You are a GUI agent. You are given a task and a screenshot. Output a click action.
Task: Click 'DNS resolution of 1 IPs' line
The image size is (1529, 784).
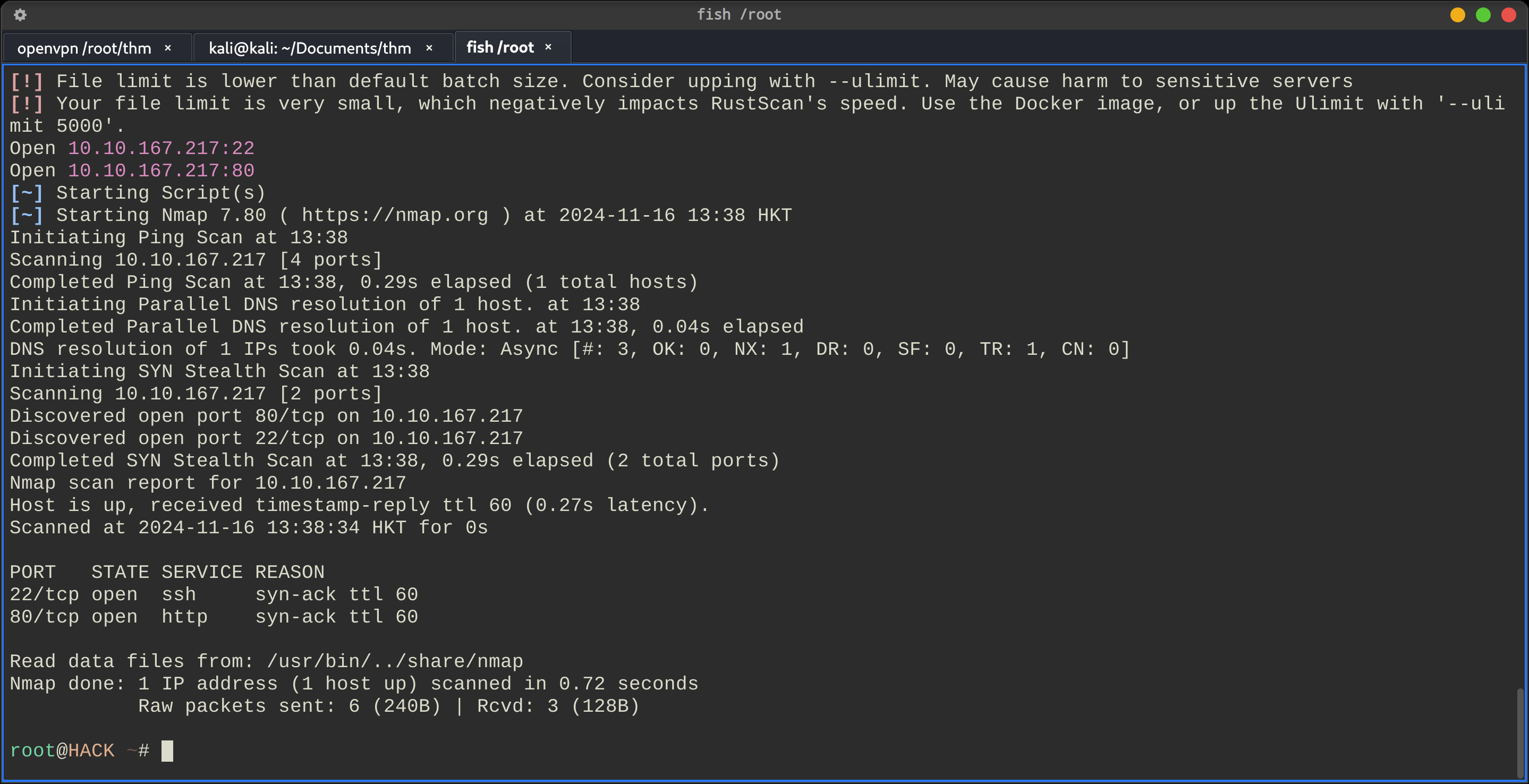pos(570,350)
